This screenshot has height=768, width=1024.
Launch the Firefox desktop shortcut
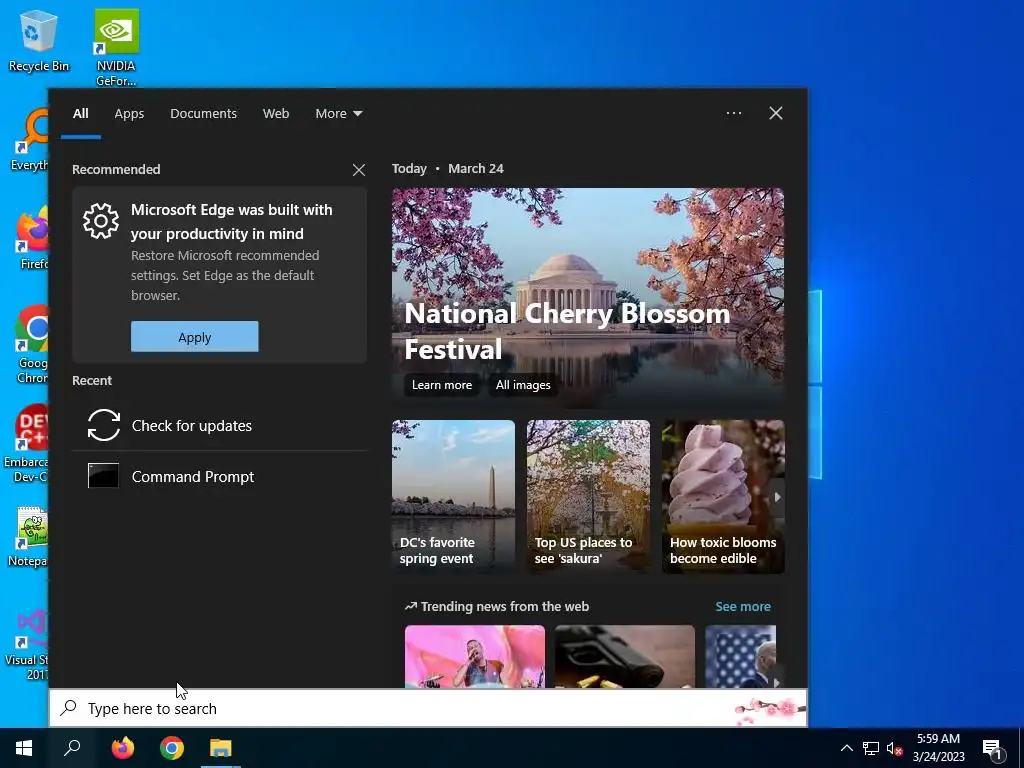tap(31, 238)
